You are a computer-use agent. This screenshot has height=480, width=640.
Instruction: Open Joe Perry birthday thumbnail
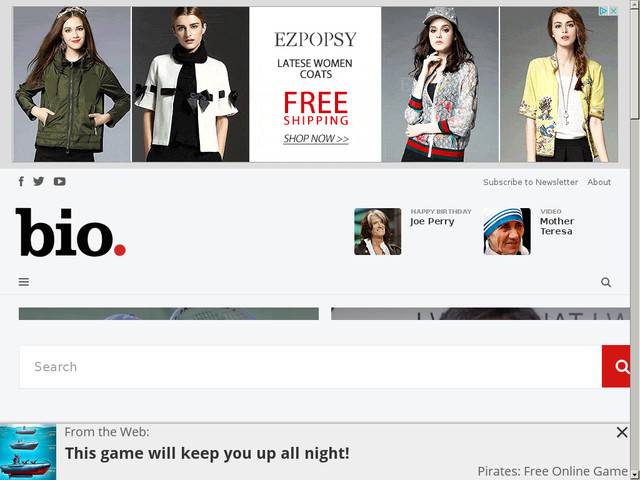click(x=378, y=231)
